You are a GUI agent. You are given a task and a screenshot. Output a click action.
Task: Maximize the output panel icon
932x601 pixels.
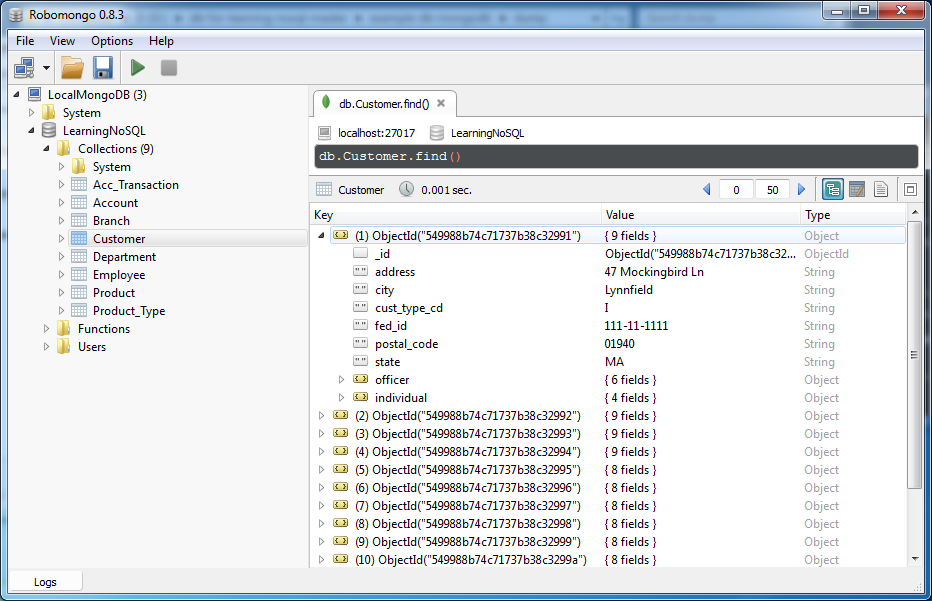tap(910, 190)
